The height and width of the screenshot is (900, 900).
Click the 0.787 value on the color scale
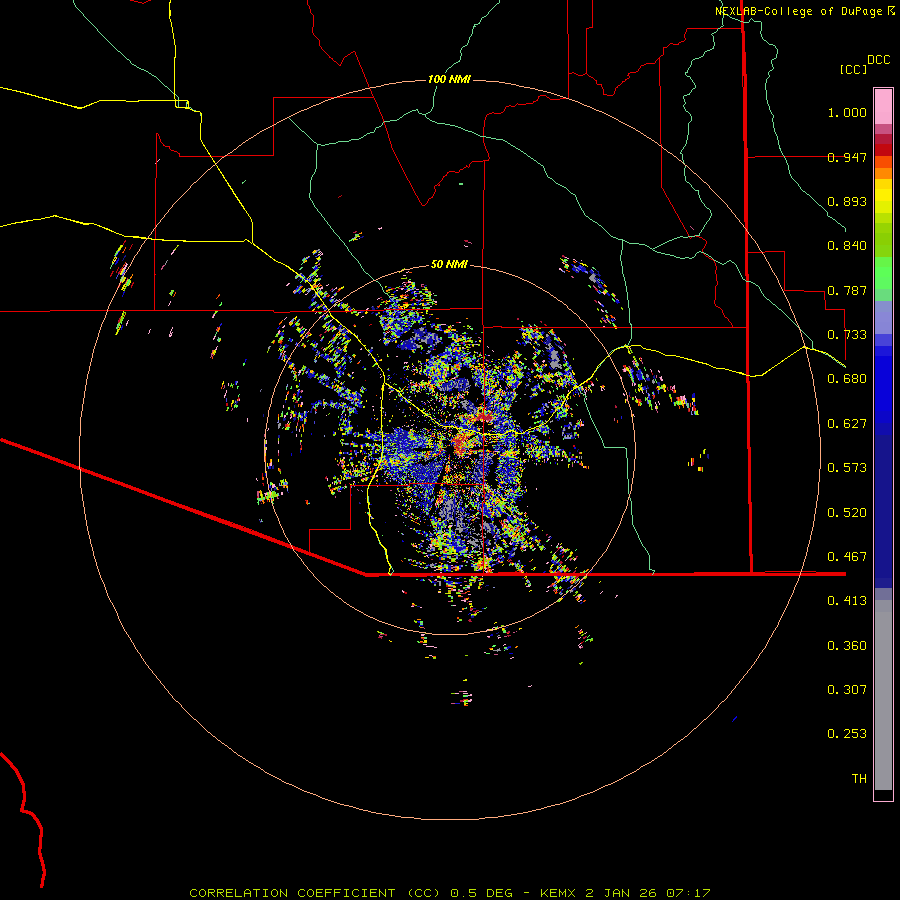847,290
